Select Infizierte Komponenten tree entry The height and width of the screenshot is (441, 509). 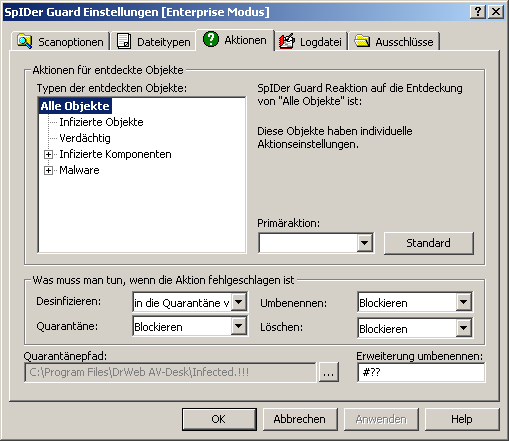click(115, 154)
